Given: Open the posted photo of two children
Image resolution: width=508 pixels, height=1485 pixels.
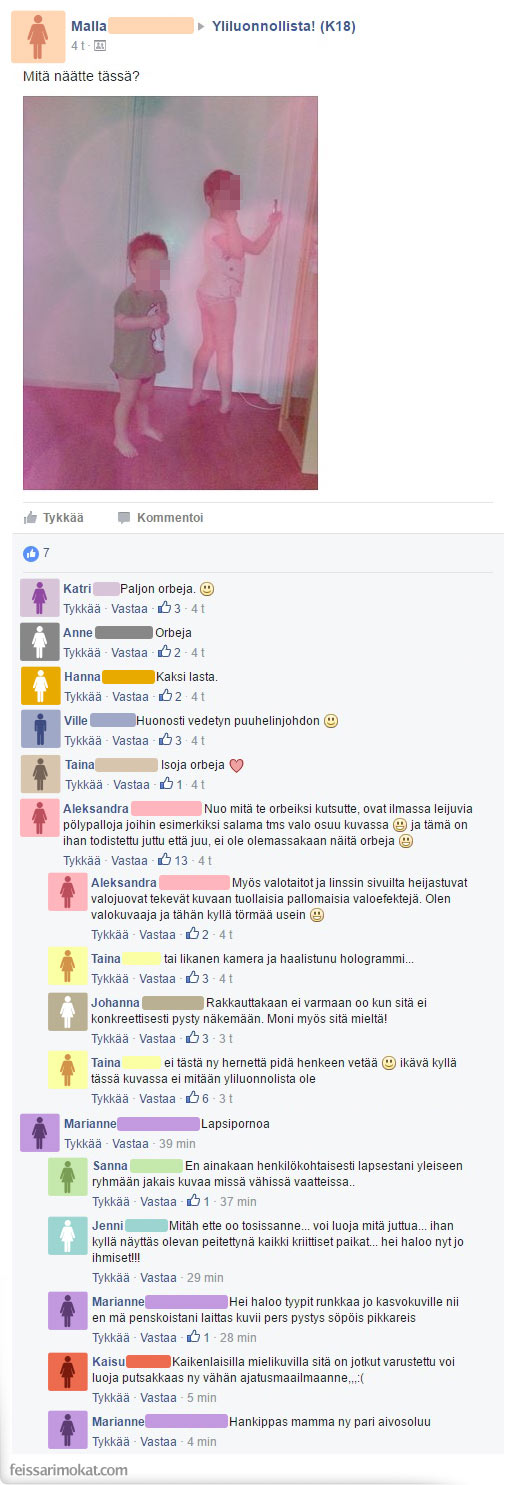Looking at the screenshot, I should (170, 293).
